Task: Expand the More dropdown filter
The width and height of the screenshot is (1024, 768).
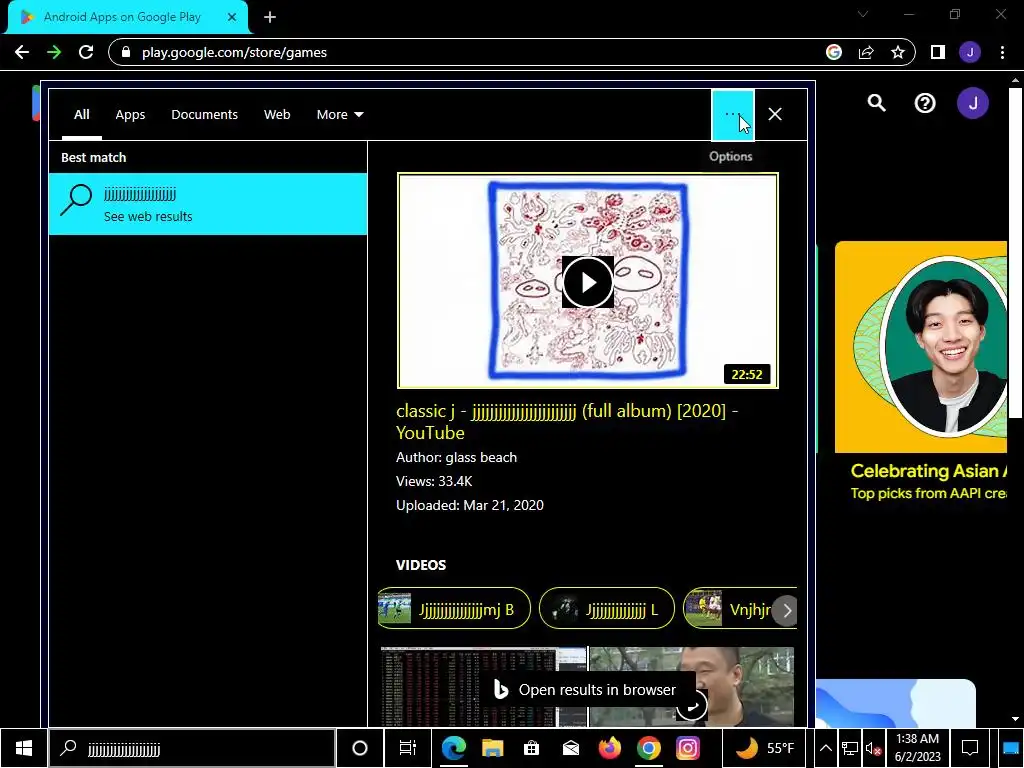Action: click(340, 114)
